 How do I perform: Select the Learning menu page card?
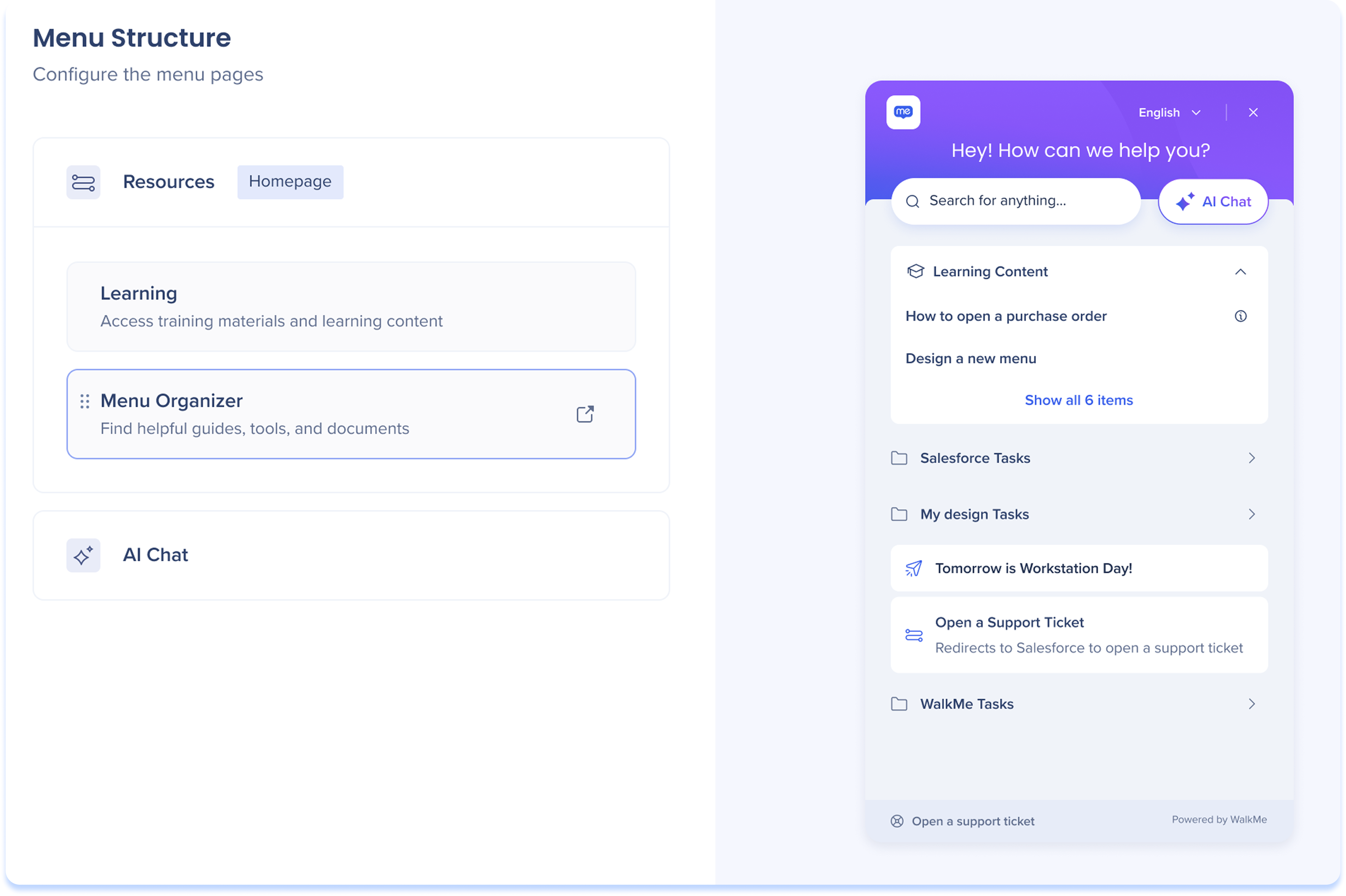click(351, 307)
